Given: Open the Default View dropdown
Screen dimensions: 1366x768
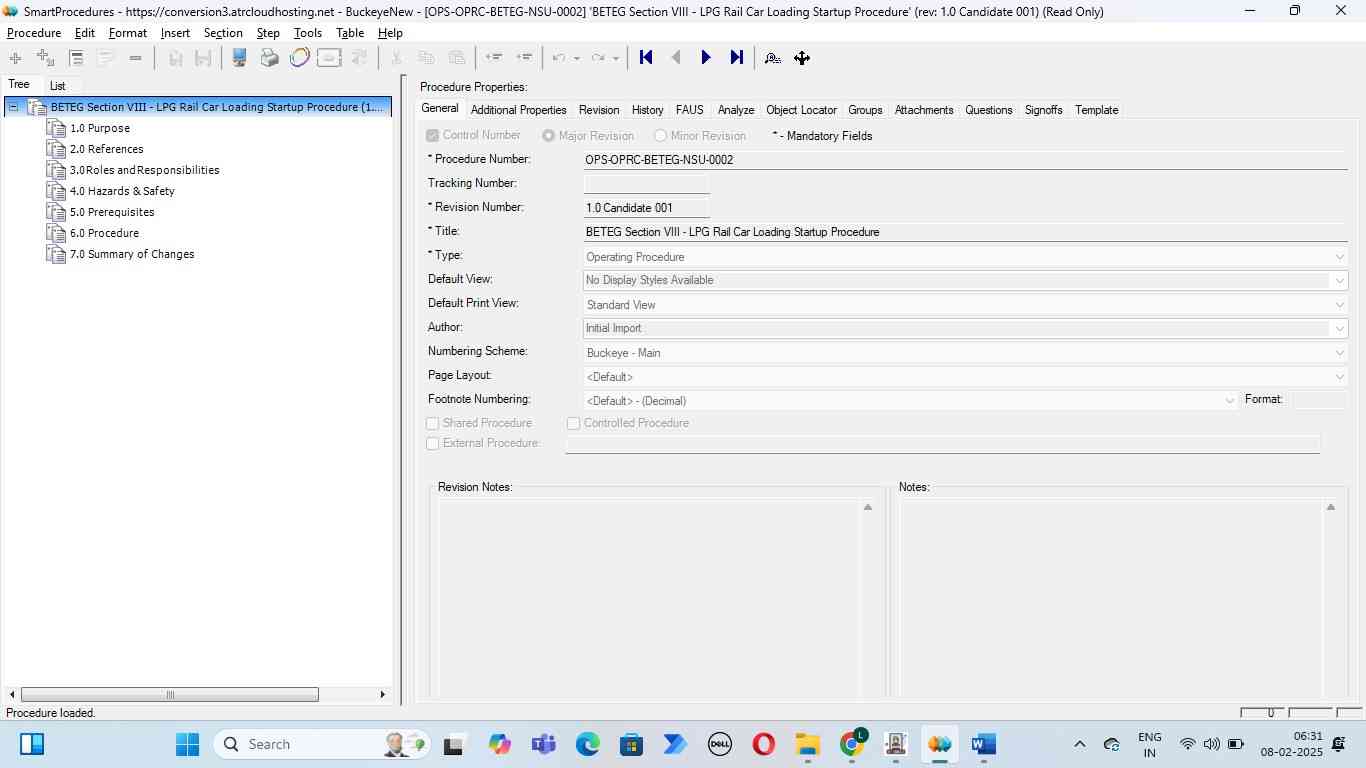Looking at the screenshot, I should tap(1340, 281).
